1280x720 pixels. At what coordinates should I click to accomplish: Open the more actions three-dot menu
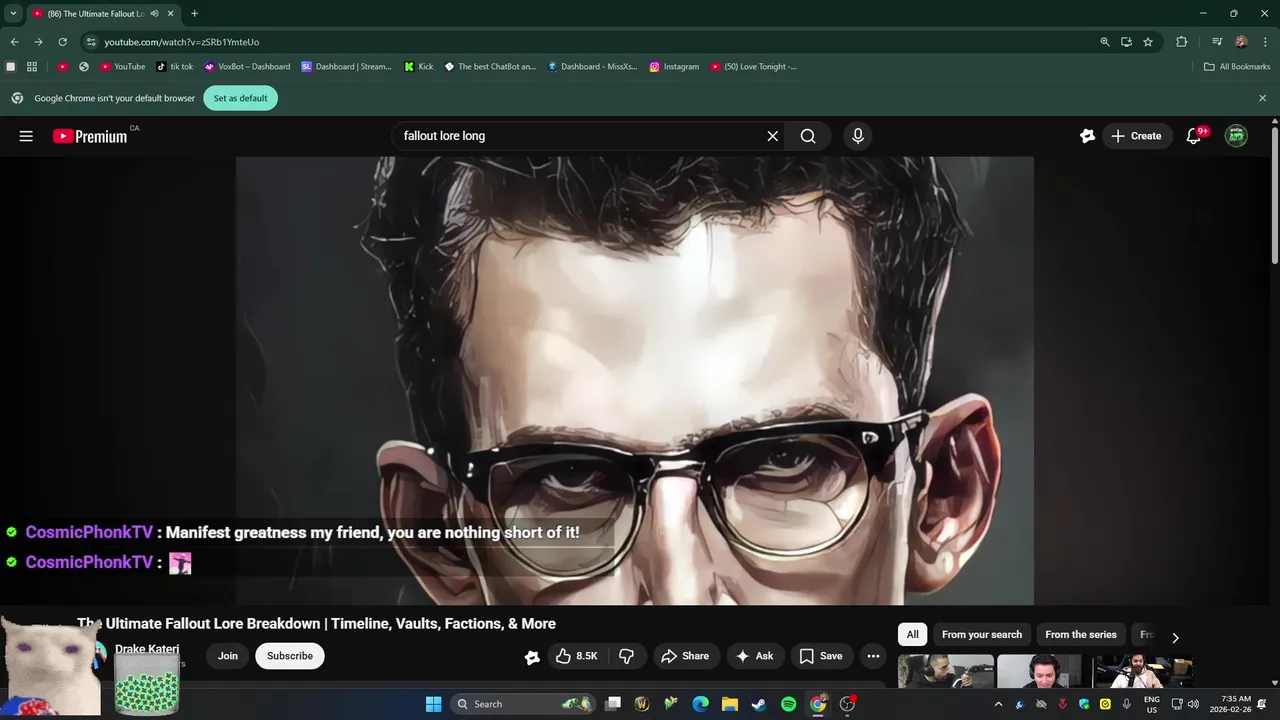873,656
